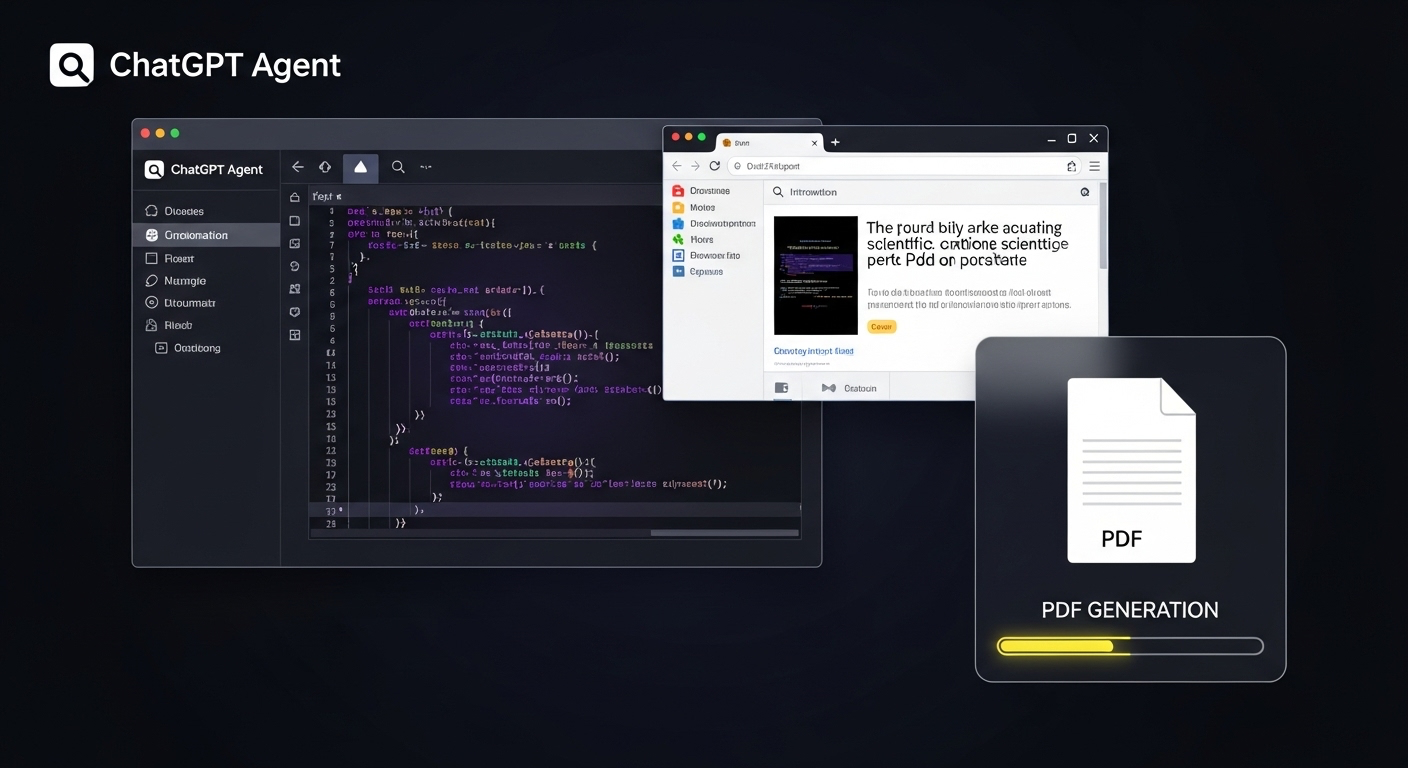The width and height of the screenshot is (1408, 768).
Task: Click the people icon in editor icon strip
Action: pyautogui.click(x=295, y=289)
